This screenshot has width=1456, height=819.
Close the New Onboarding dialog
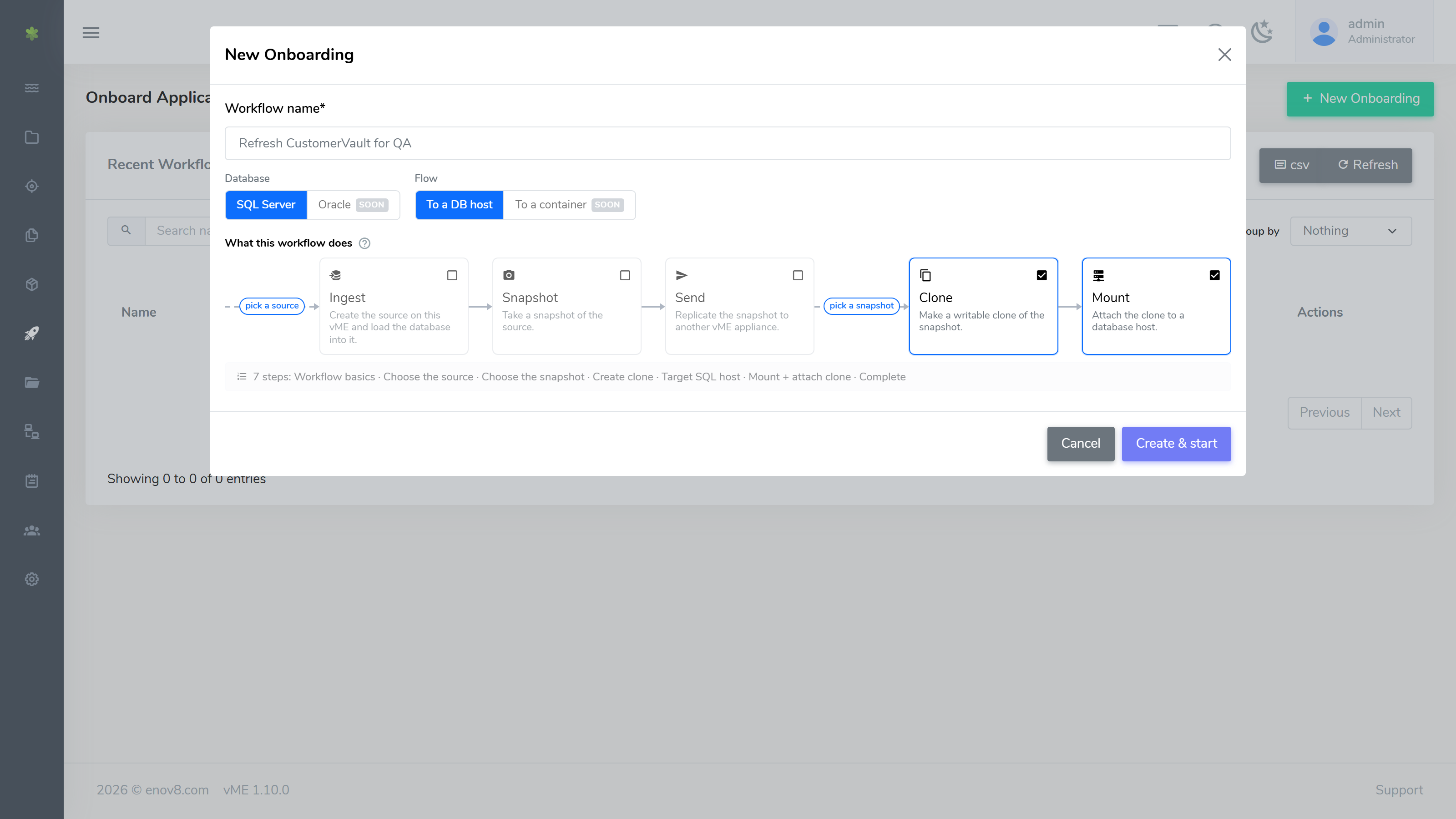pos(1224,54)
